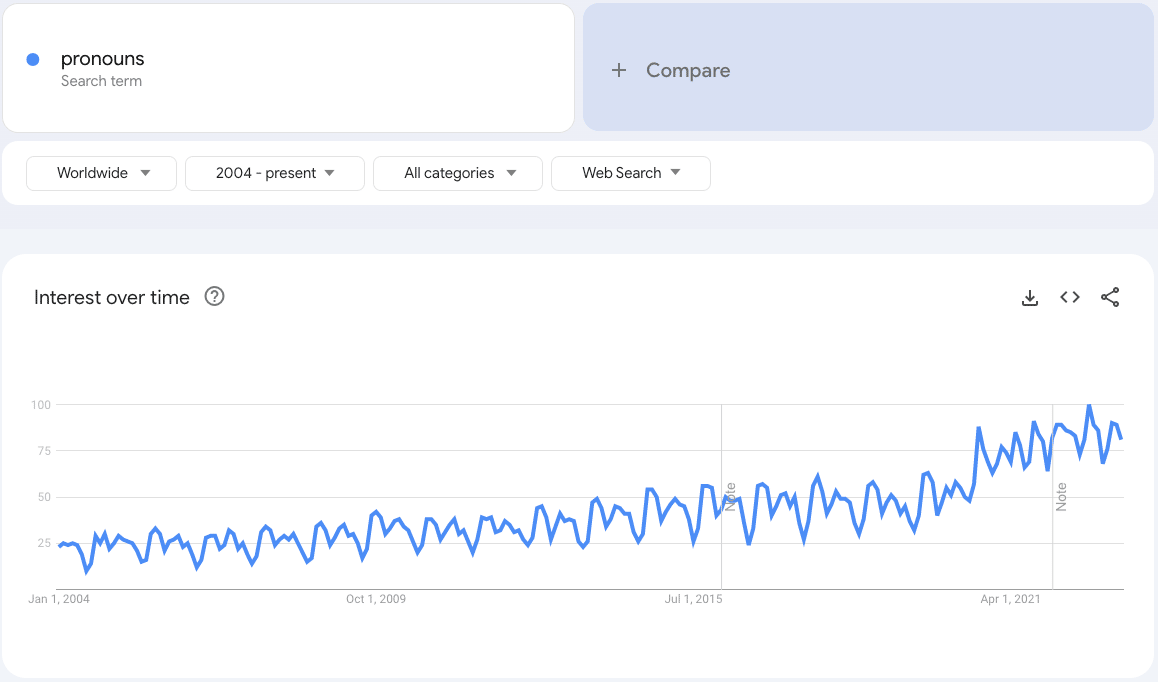Click the chart peak at 100

click(x=1089, y=405)
